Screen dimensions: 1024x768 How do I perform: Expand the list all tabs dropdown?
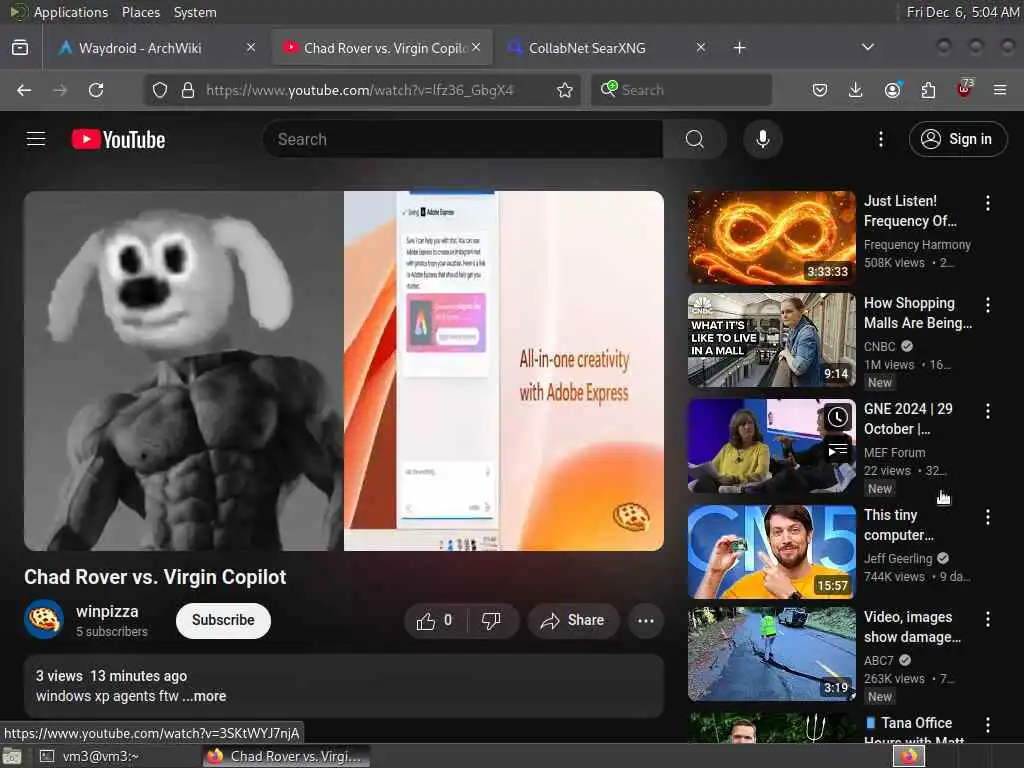tap(867, 48)
